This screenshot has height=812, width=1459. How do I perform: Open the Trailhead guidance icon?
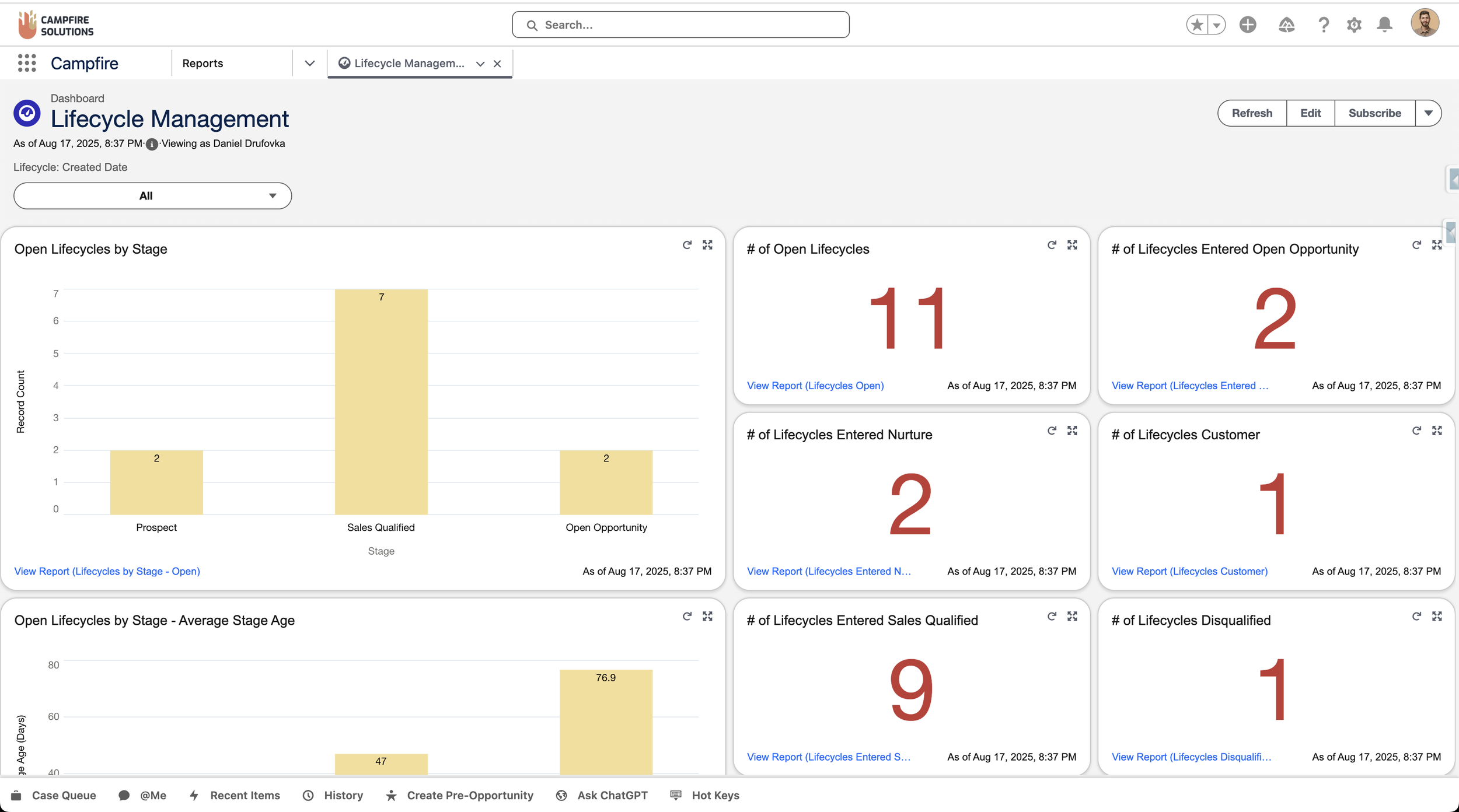pos(1286,24)
